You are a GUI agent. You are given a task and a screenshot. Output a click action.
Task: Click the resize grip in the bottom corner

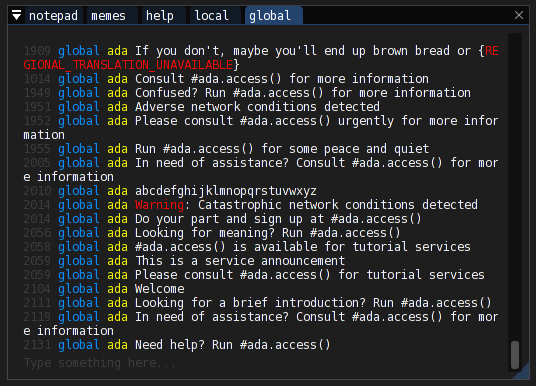tap(523, 373)
